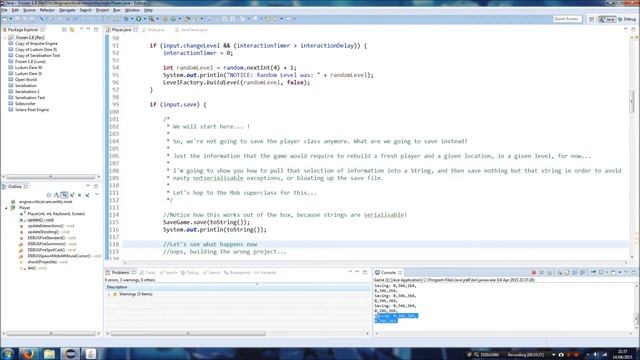Open Eclipse from the taskbar
This screenshot has height=360, width=640.
pos(70,353)
